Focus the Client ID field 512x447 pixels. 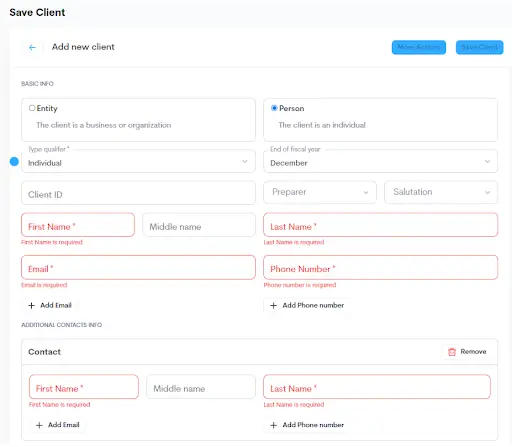pos(138,193)
